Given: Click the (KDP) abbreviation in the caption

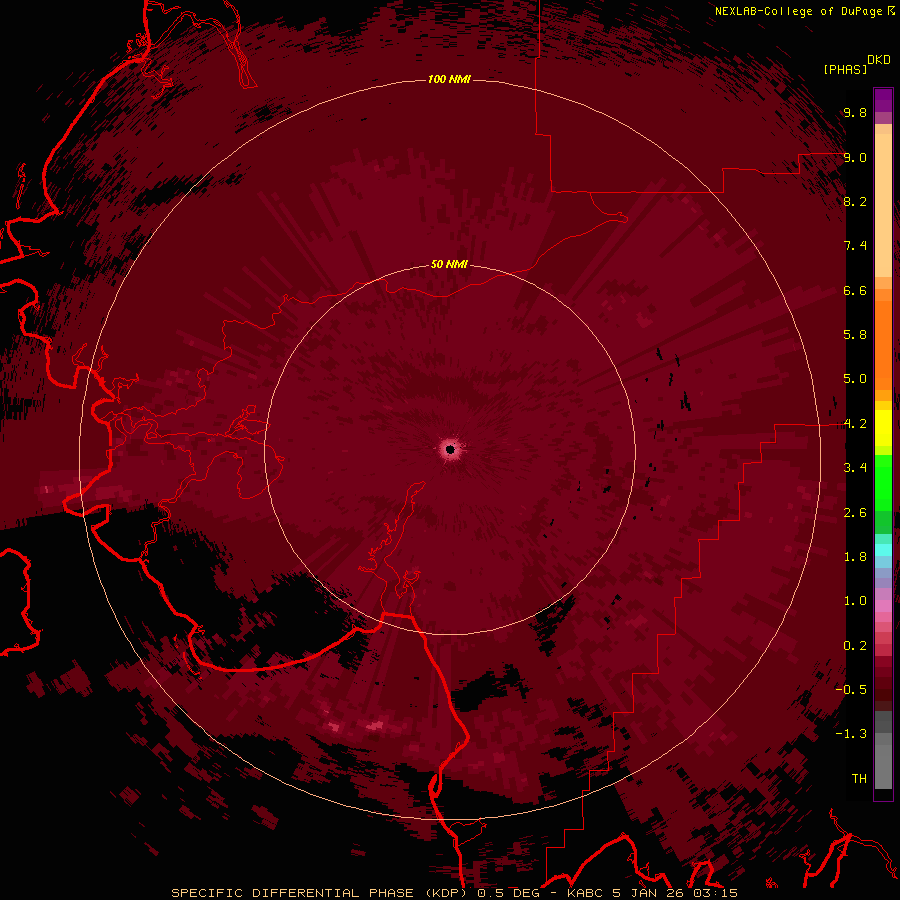Looking at the screenshot, I should (x=448, y=893).
